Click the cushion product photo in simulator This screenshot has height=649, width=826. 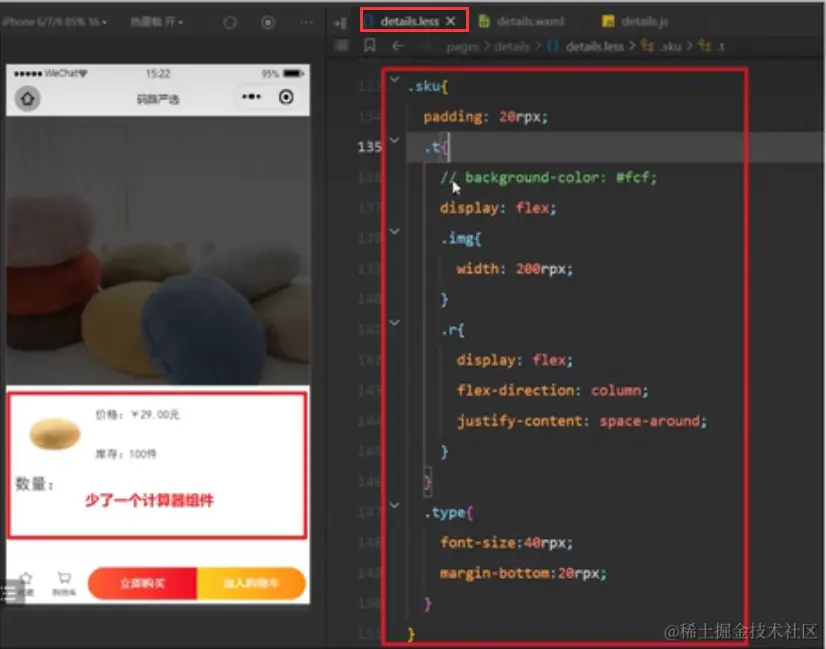[x=158, y=251]
